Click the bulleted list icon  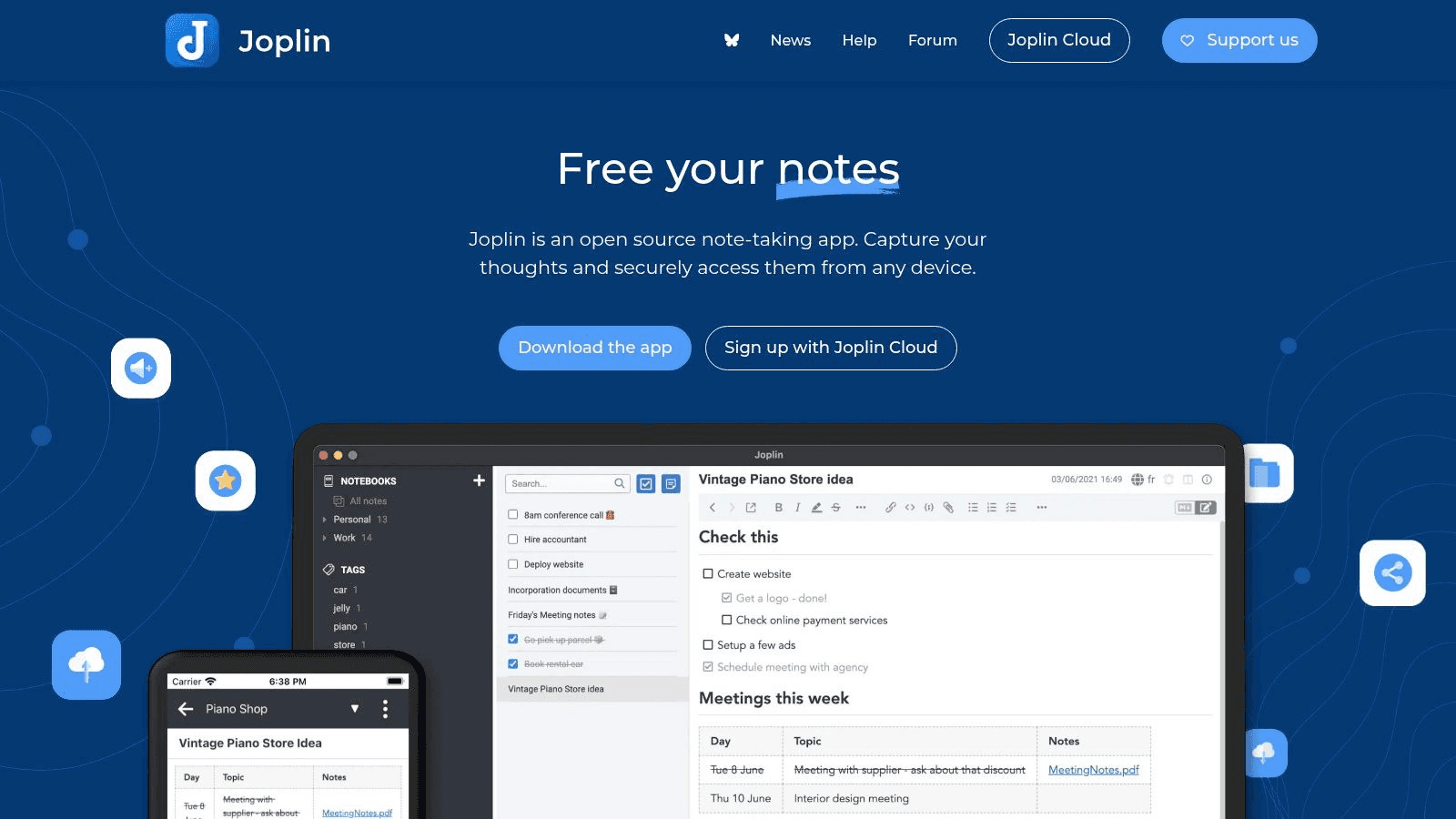coord(973,507)
